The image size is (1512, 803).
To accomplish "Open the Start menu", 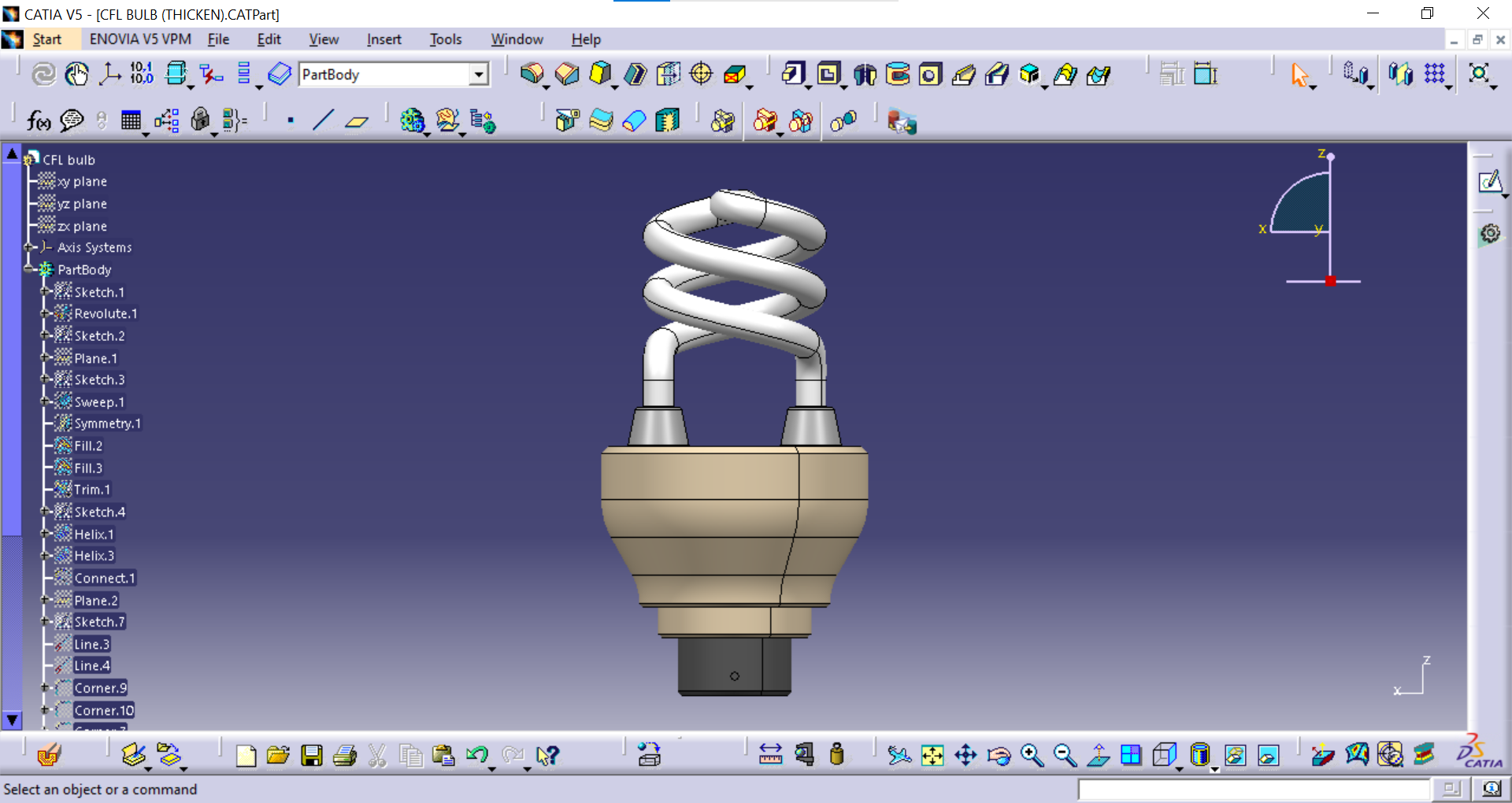I will 46,39.
